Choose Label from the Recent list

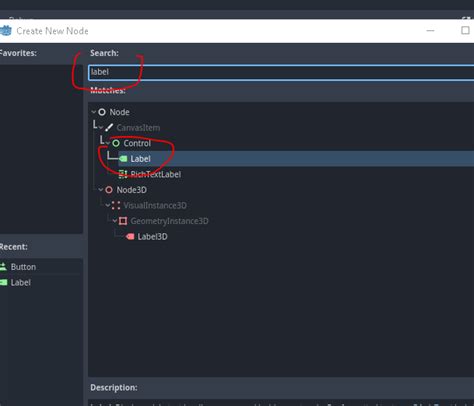(x=21, y=283)
